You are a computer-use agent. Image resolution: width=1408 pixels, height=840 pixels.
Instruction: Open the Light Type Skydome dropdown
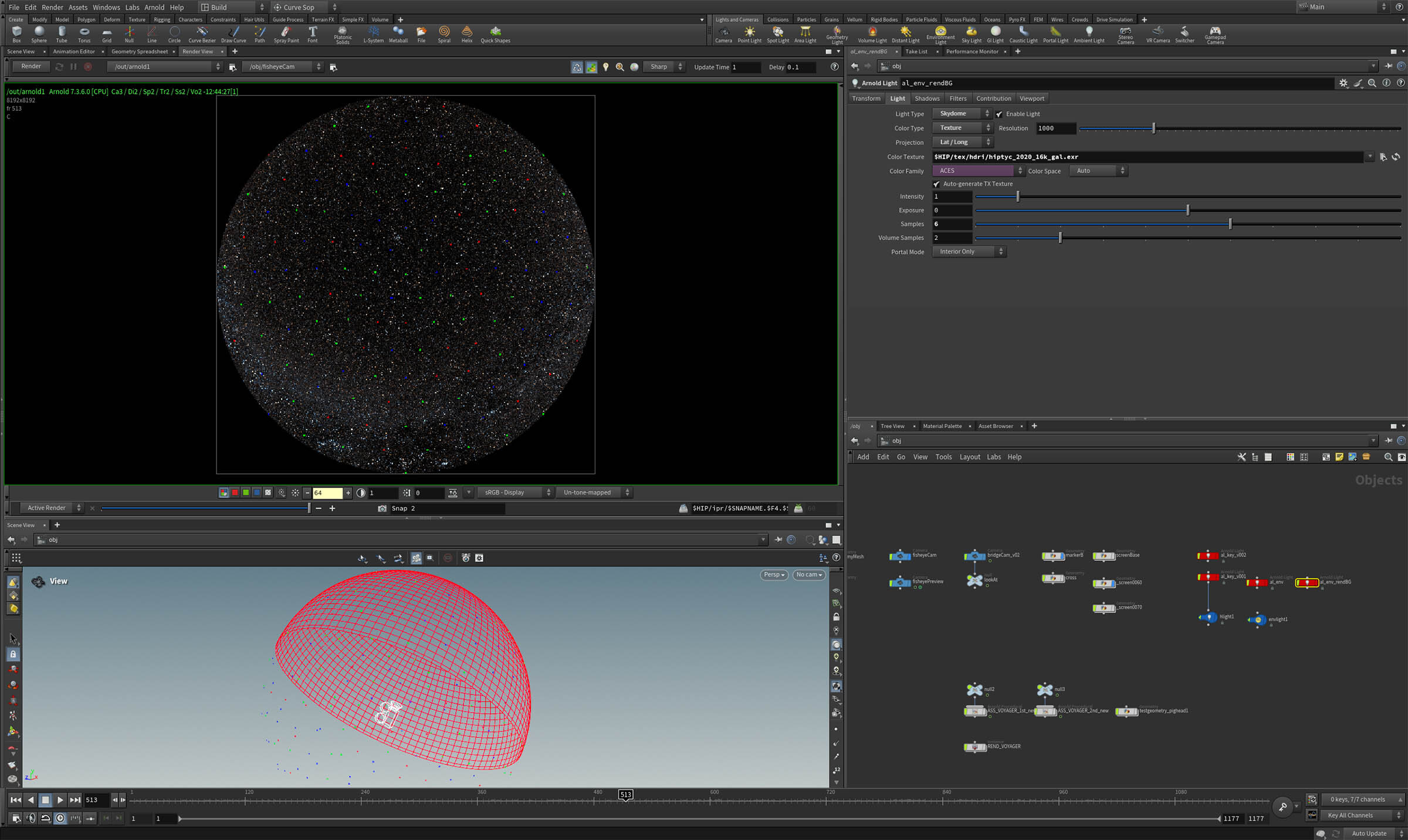coord(961,114)
